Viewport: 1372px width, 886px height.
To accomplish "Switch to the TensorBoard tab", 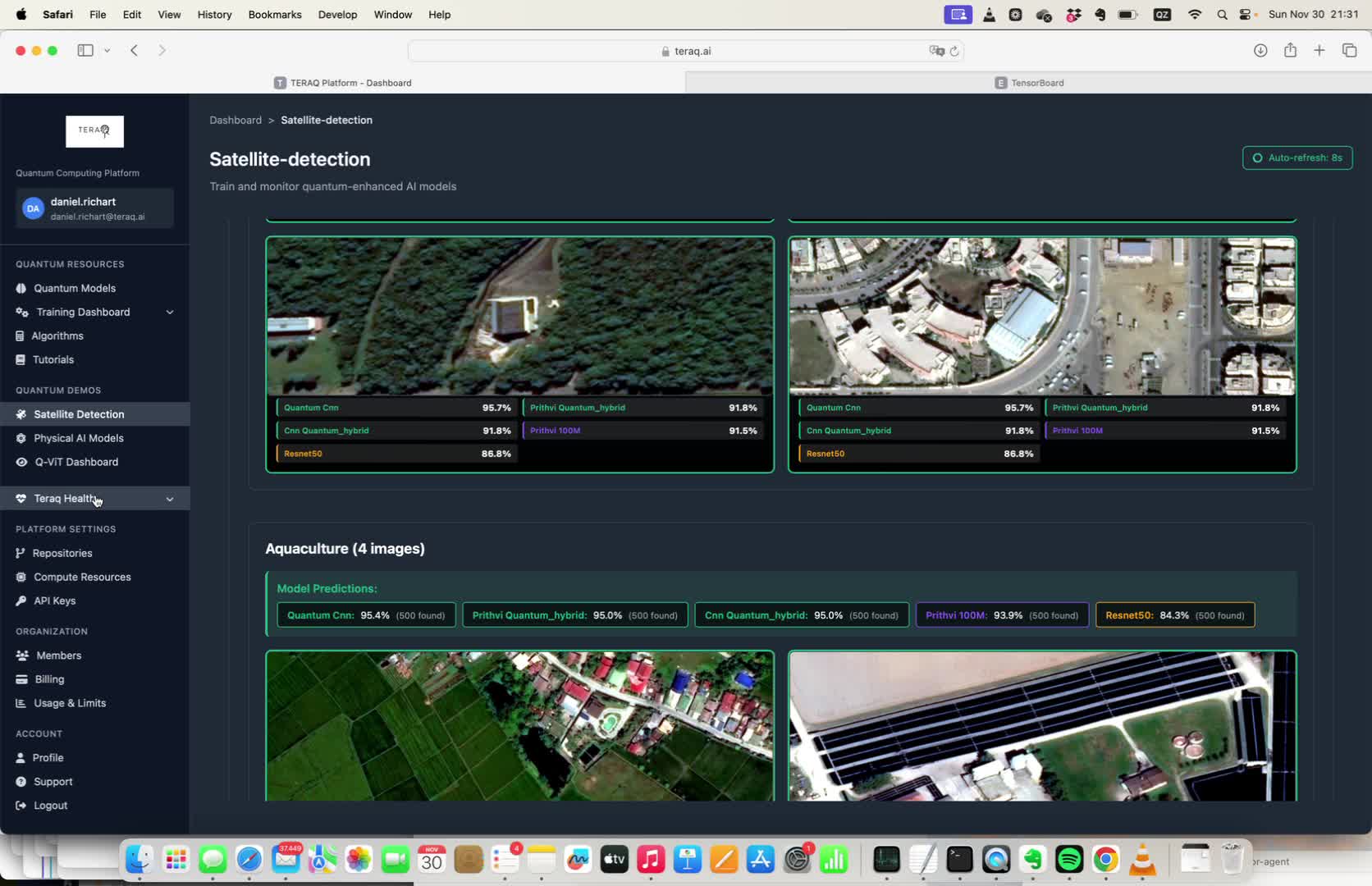I will [x=1028, y=82].
